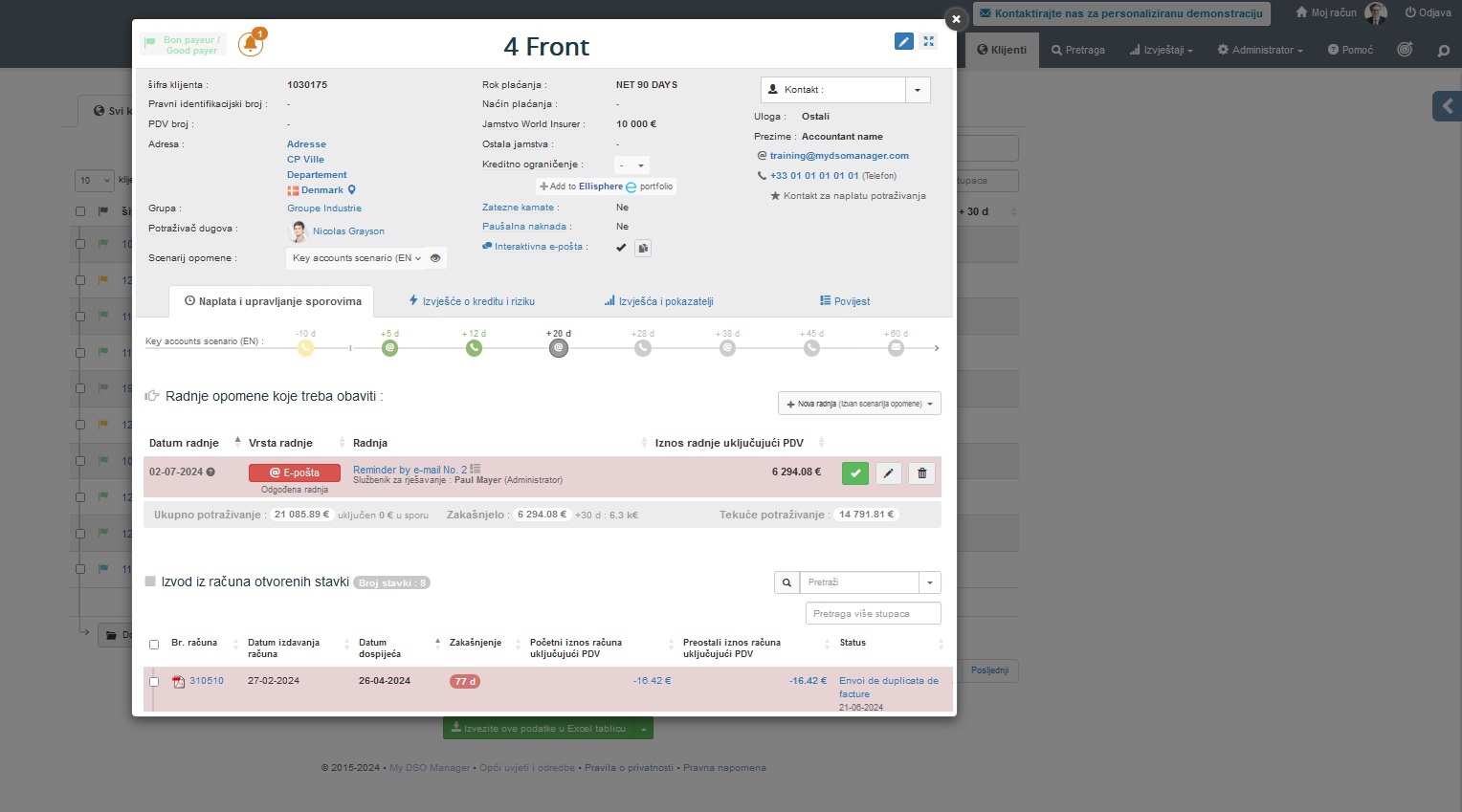Select the +20 d scenario timeline step
The height and width of the screenshot is (812, 1462).
click(559, 348)
